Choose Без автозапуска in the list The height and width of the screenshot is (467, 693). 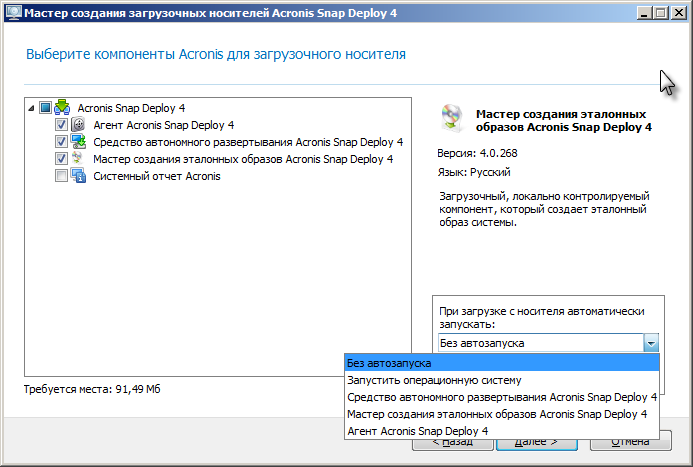(502, 363)
